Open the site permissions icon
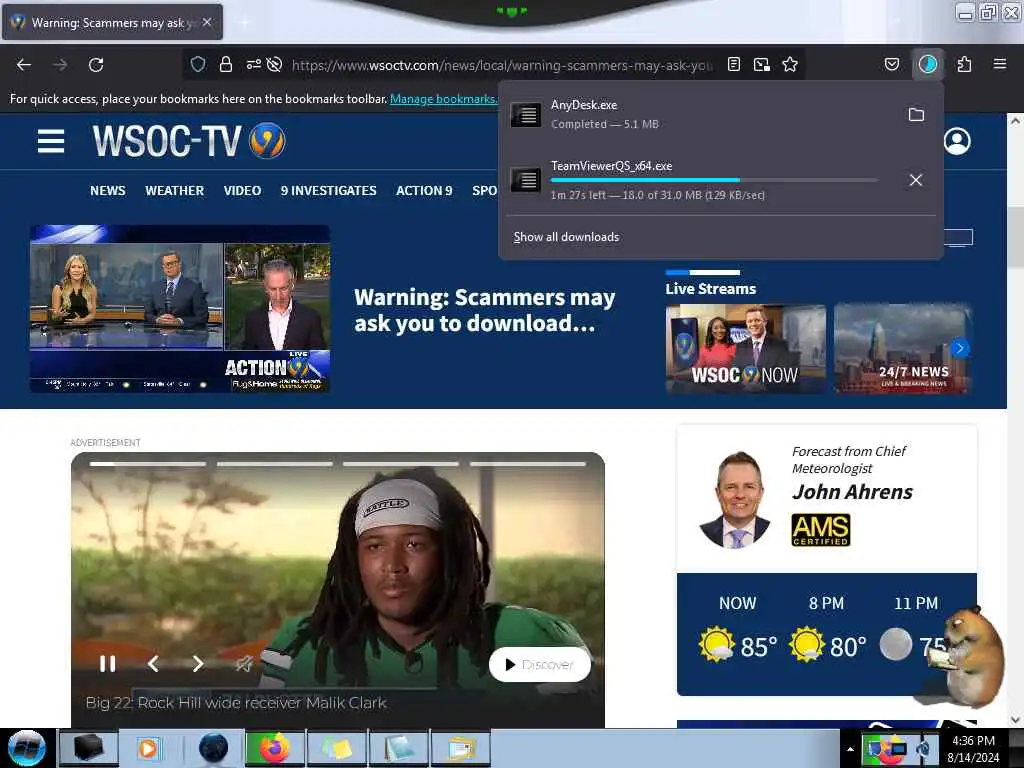 pos(253,64)
